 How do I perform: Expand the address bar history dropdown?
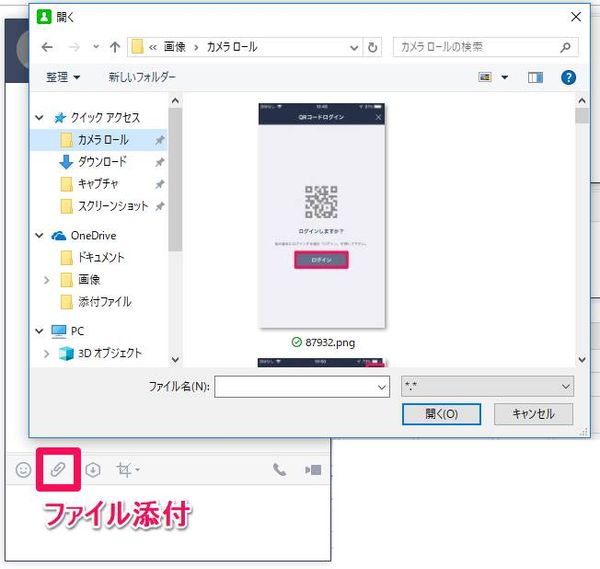coord(354,47)
